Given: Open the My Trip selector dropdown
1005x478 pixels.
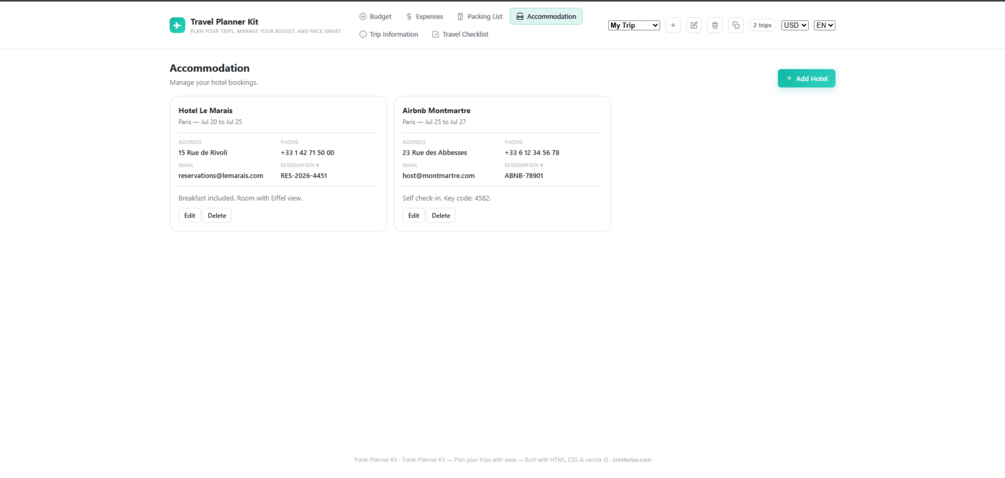Looking at the screenshot, I should (x=634, y=25).
